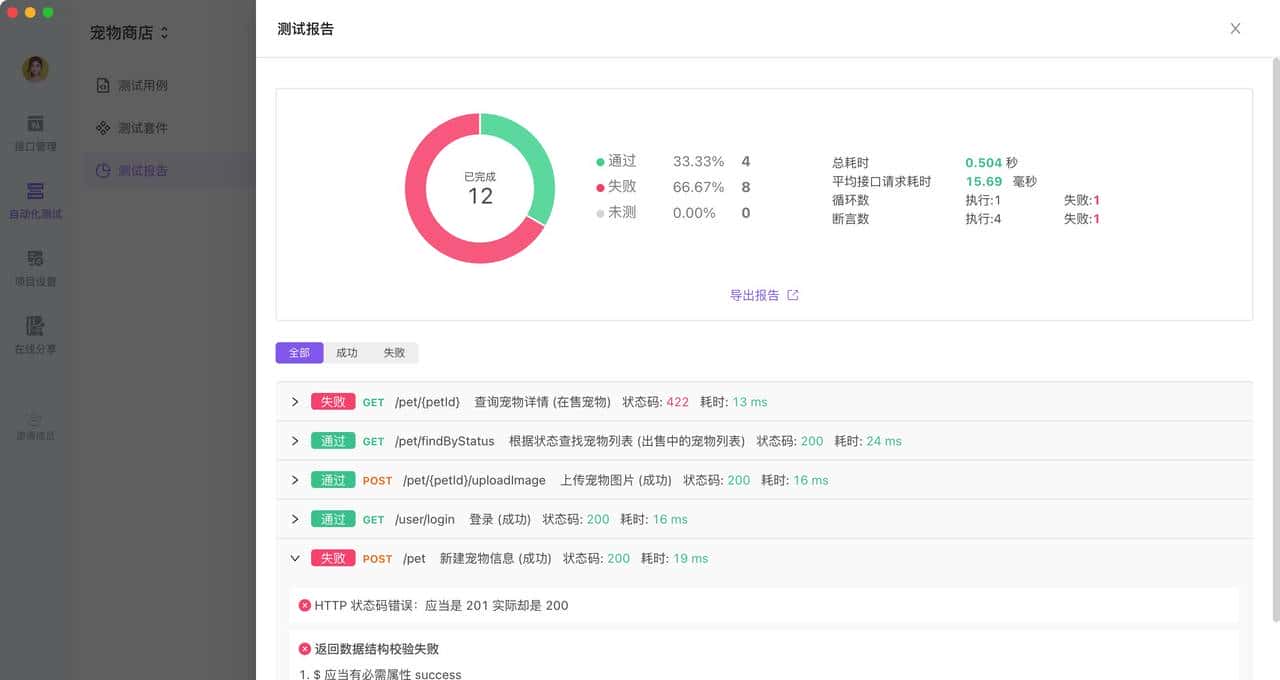Screen dimensions: 1280x680
Task: Open 项目设置 from the left sidebar
Action: [35, 268]
